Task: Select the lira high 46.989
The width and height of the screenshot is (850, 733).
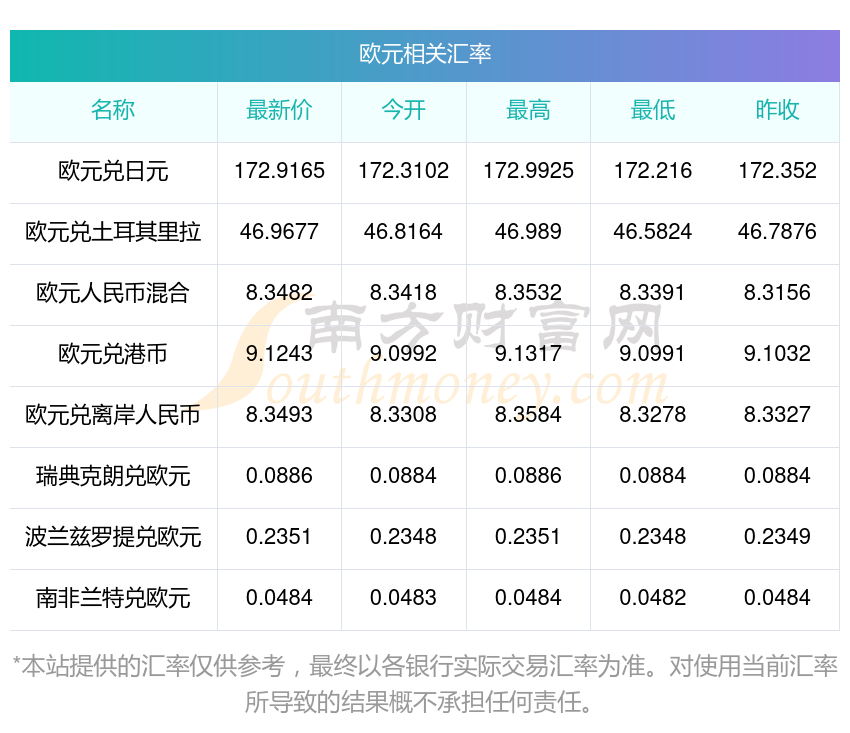Action: pyautogui.click(x=528, y=232)
